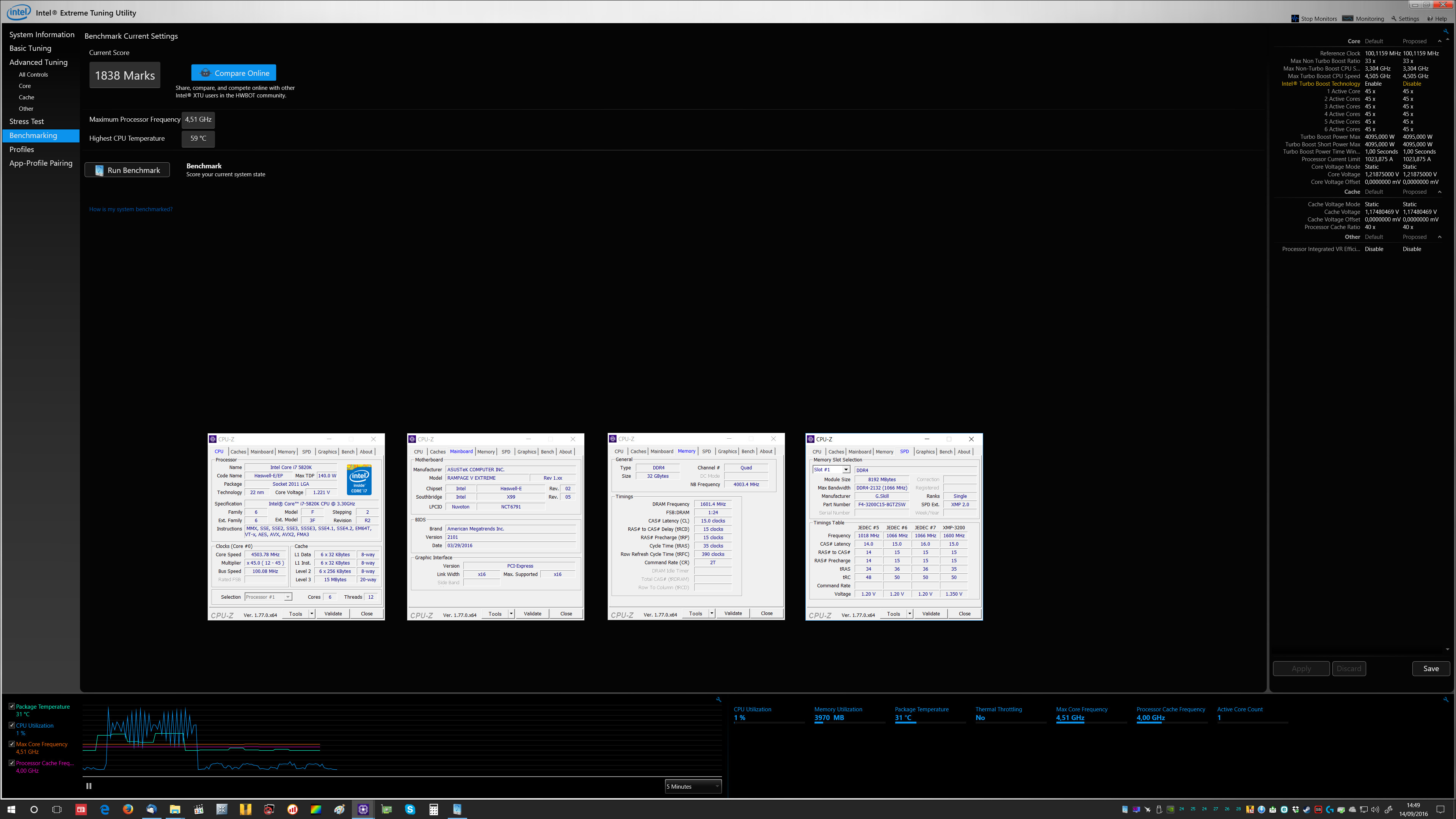Click wrench icon above the monitor readouts
1456x819 pixels.
[x=1446, y=699]
